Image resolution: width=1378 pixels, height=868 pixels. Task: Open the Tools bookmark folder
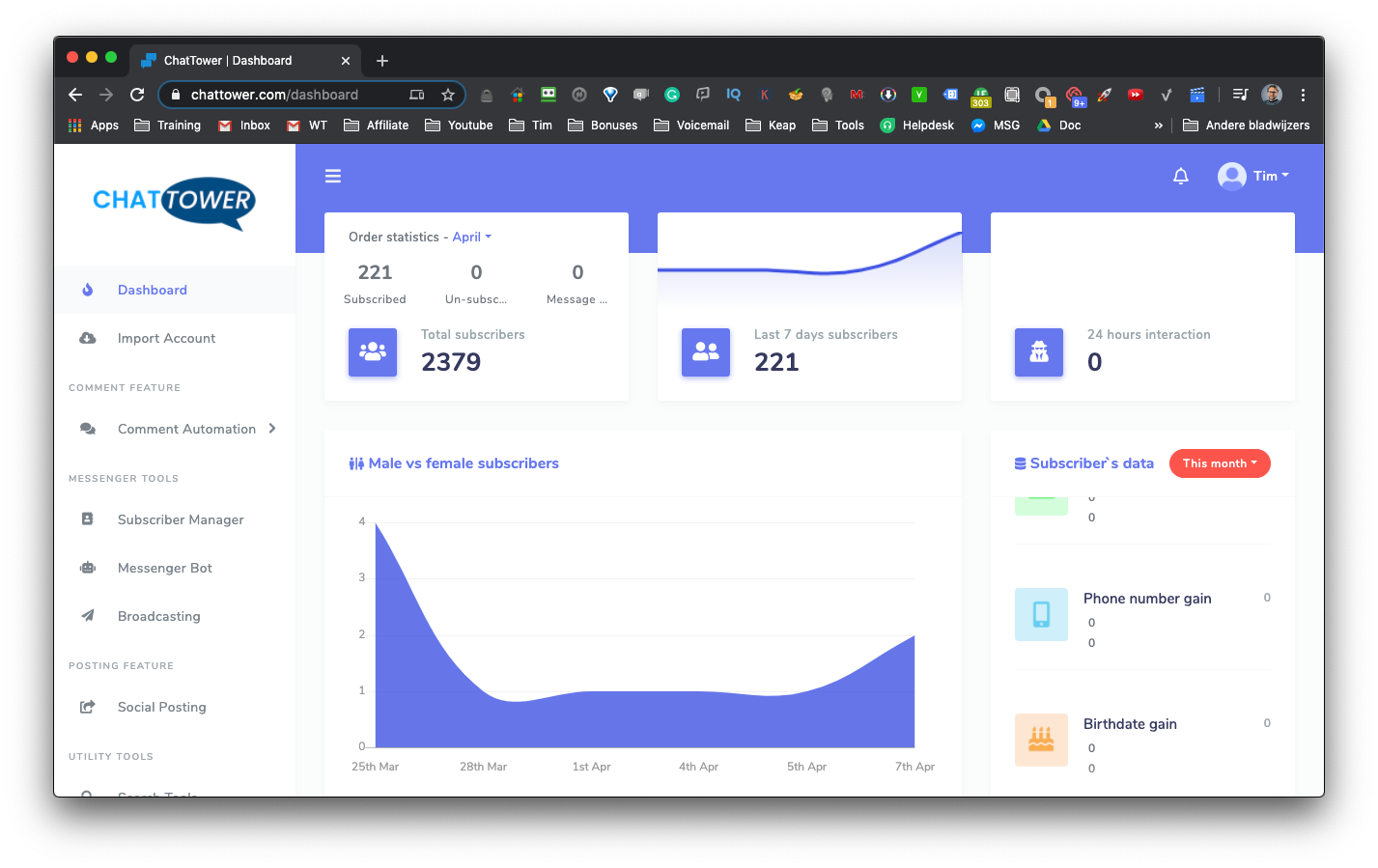[838, 126]
